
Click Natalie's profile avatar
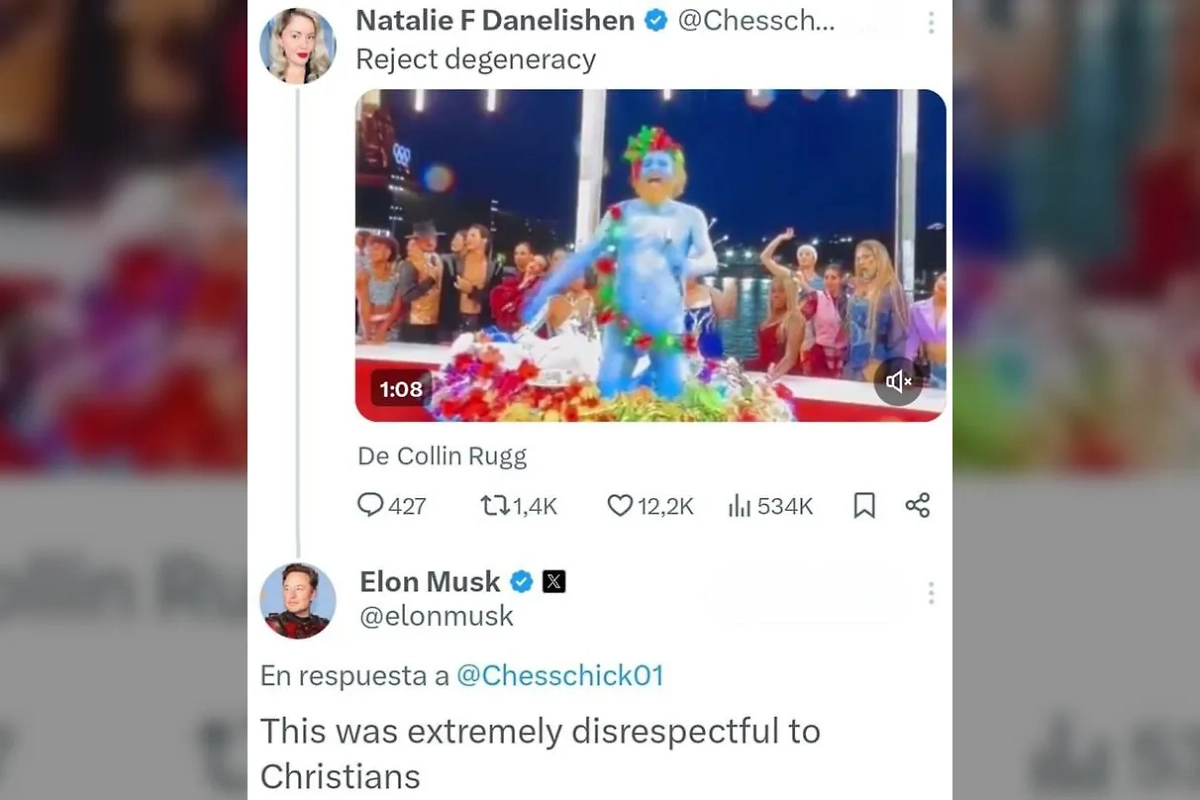(297, 45)
